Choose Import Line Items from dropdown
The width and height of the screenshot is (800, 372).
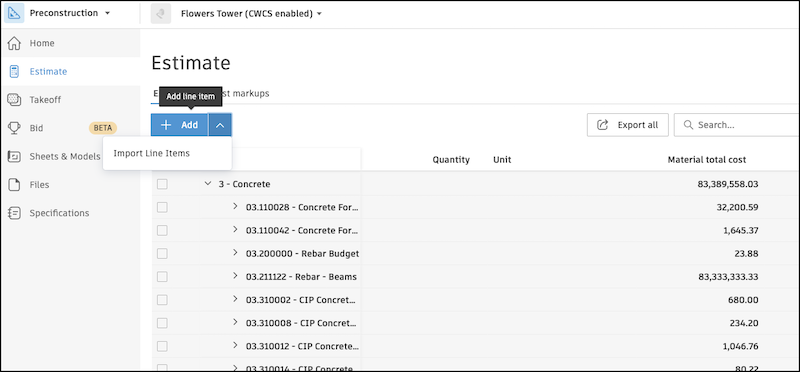(152, 153)
